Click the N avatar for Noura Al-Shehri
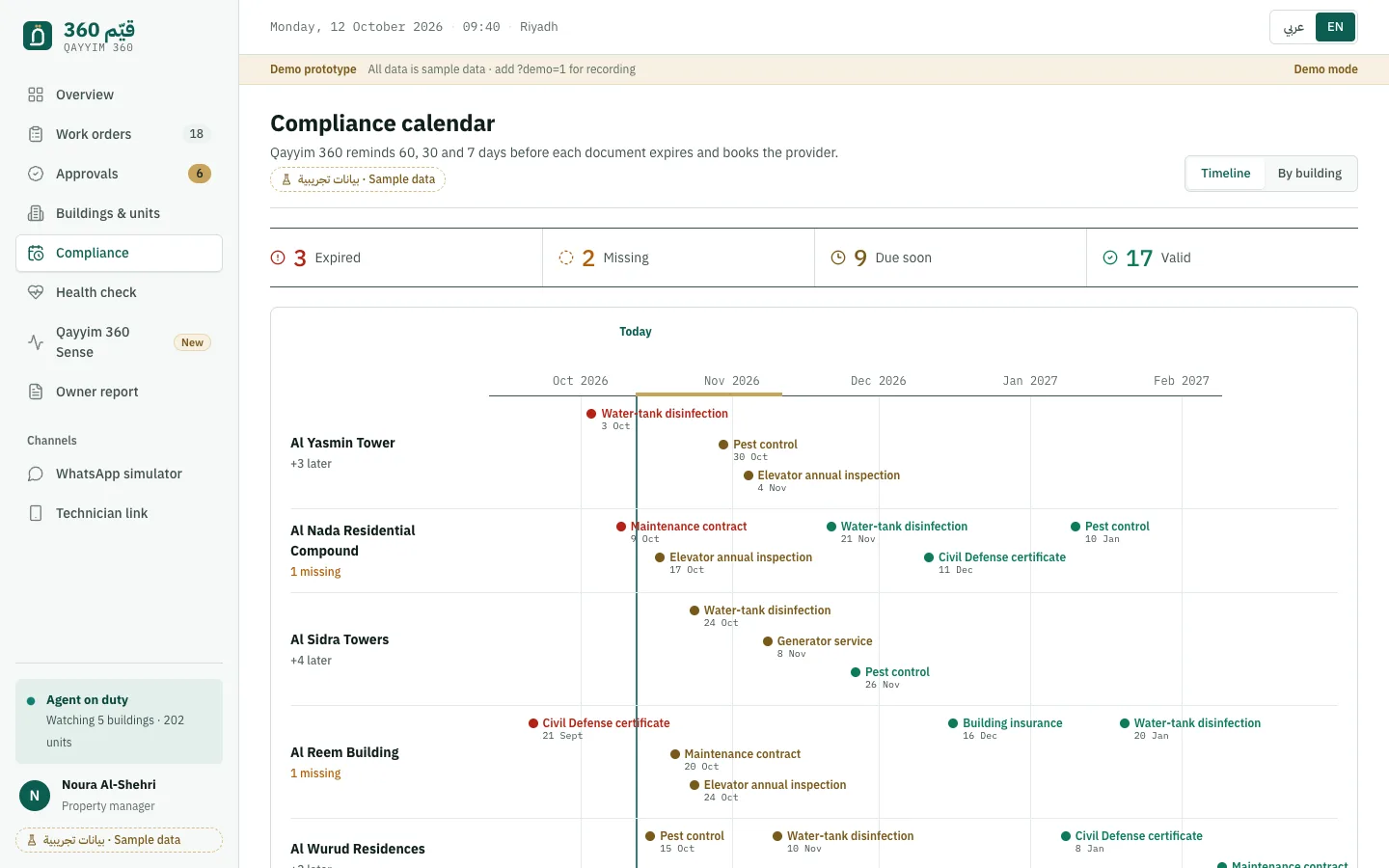The height and width of the screenshot is (868, 1389). (35, 796)
